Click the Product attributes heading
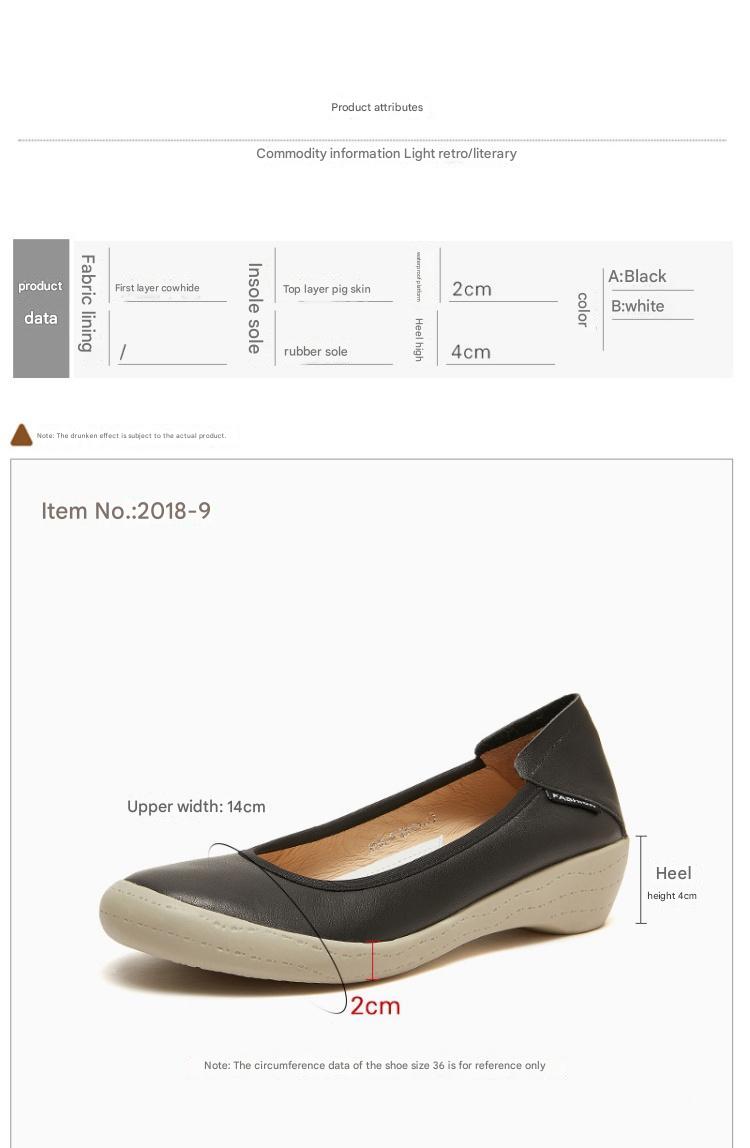750x1148 pixels. [377, 107]
